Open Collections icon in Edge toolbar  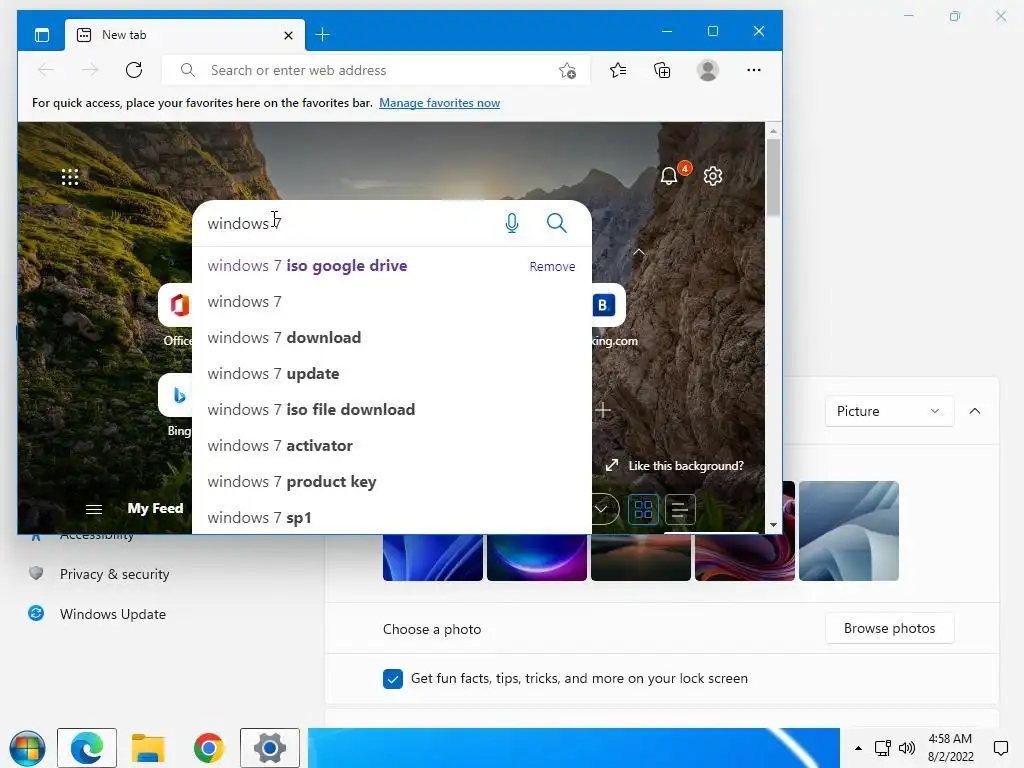[x=662, y=70]
